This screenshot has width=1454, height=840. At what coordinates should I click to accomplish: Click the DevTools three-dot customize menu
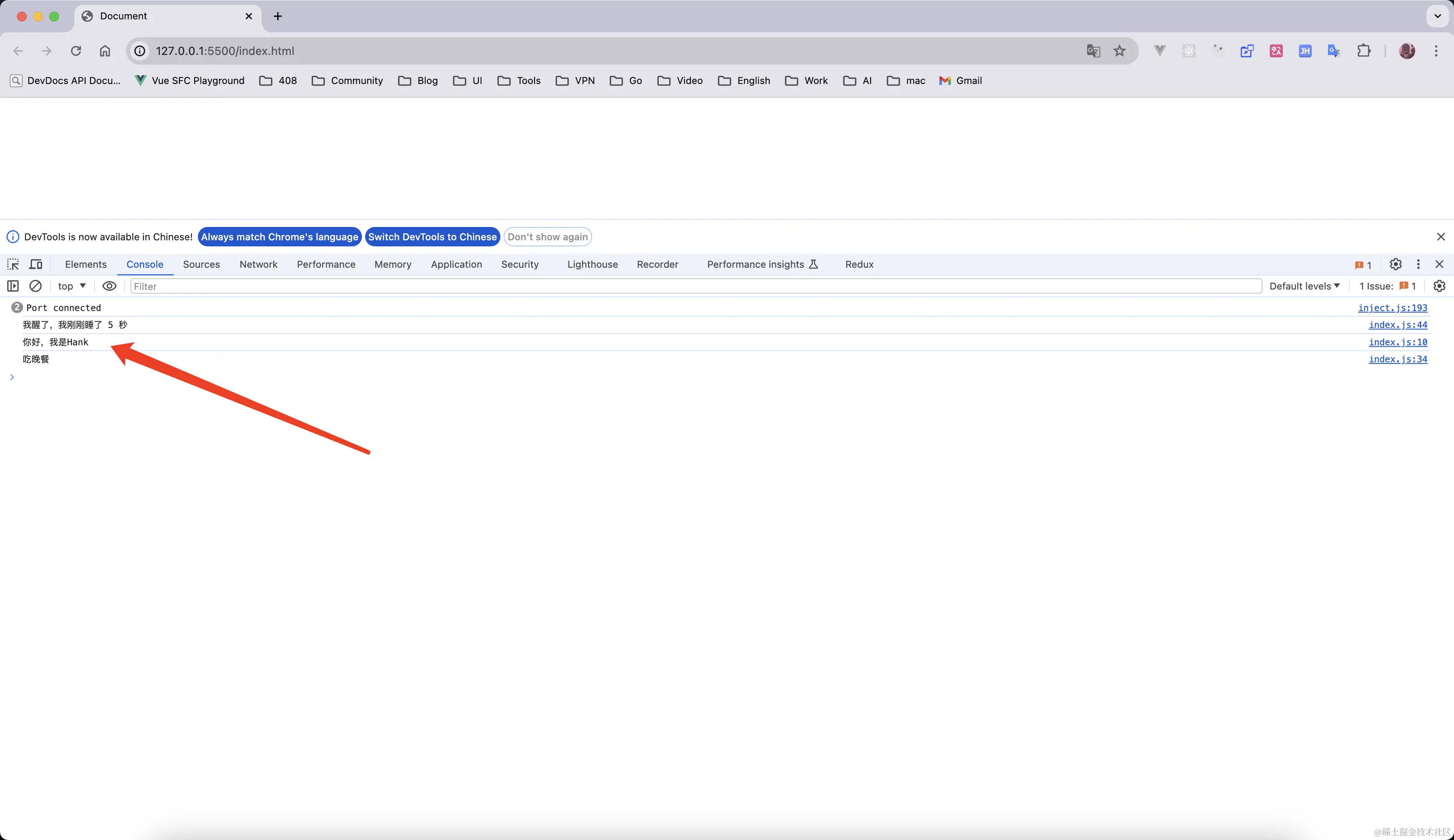(1418, 264)
